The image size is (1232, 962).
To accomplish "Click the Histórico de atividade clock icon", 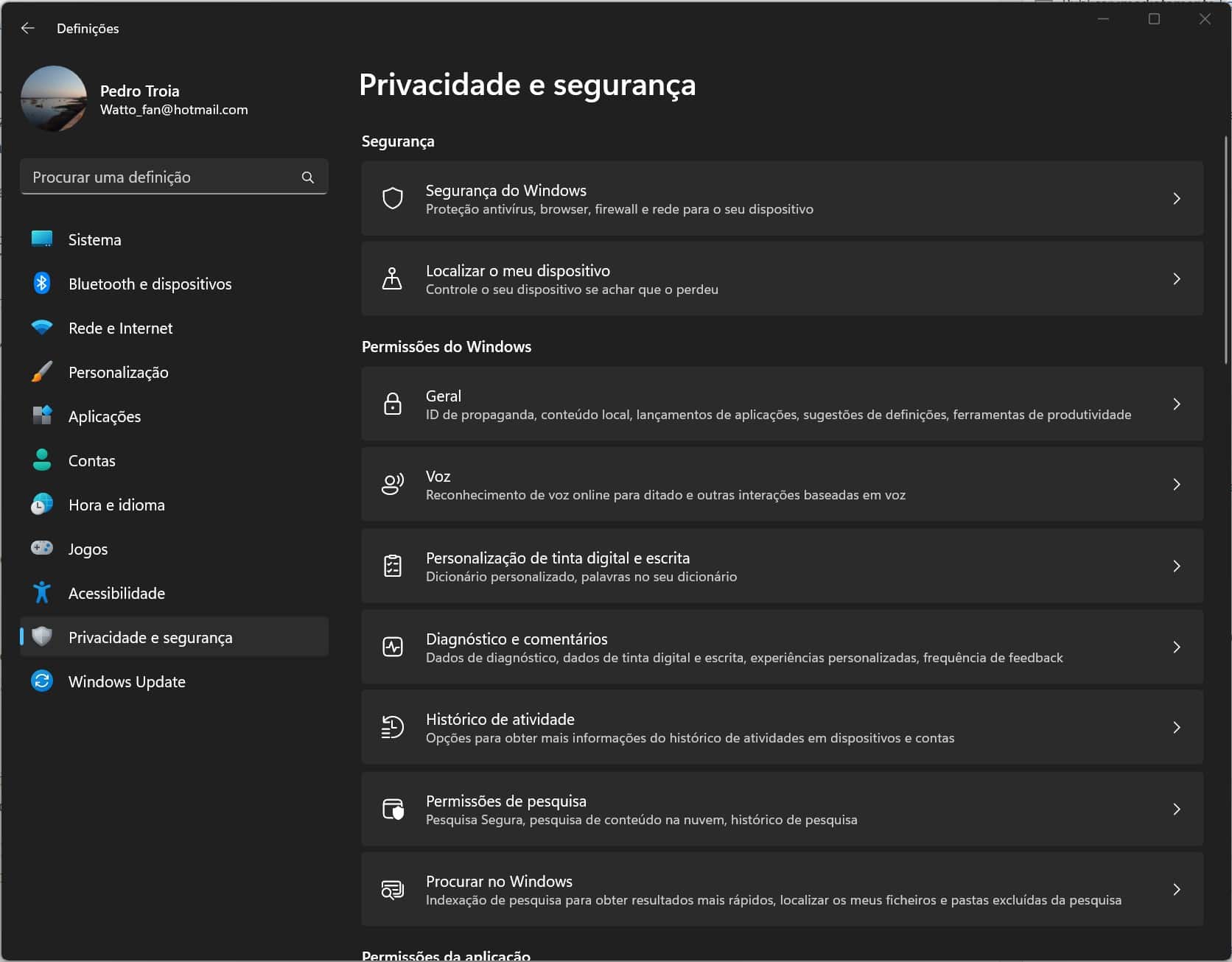I will 393,727.
